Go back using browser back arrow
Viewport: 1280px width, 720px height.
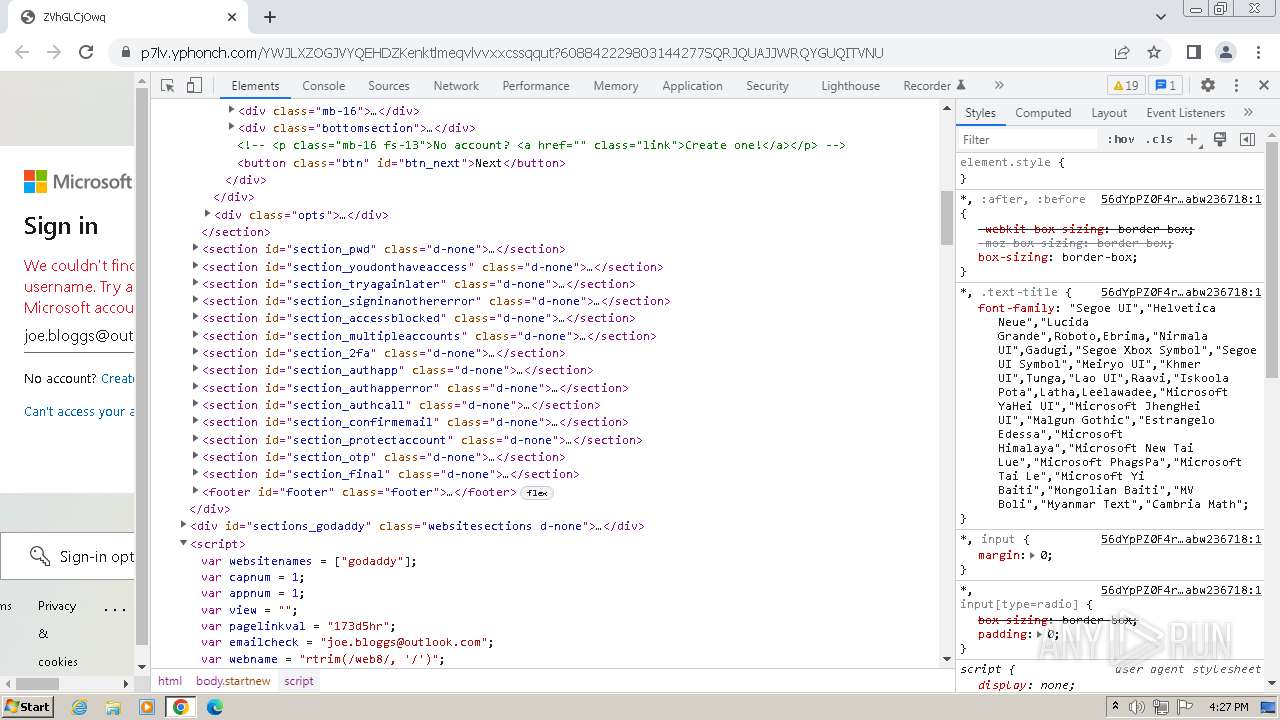point(23,52)
